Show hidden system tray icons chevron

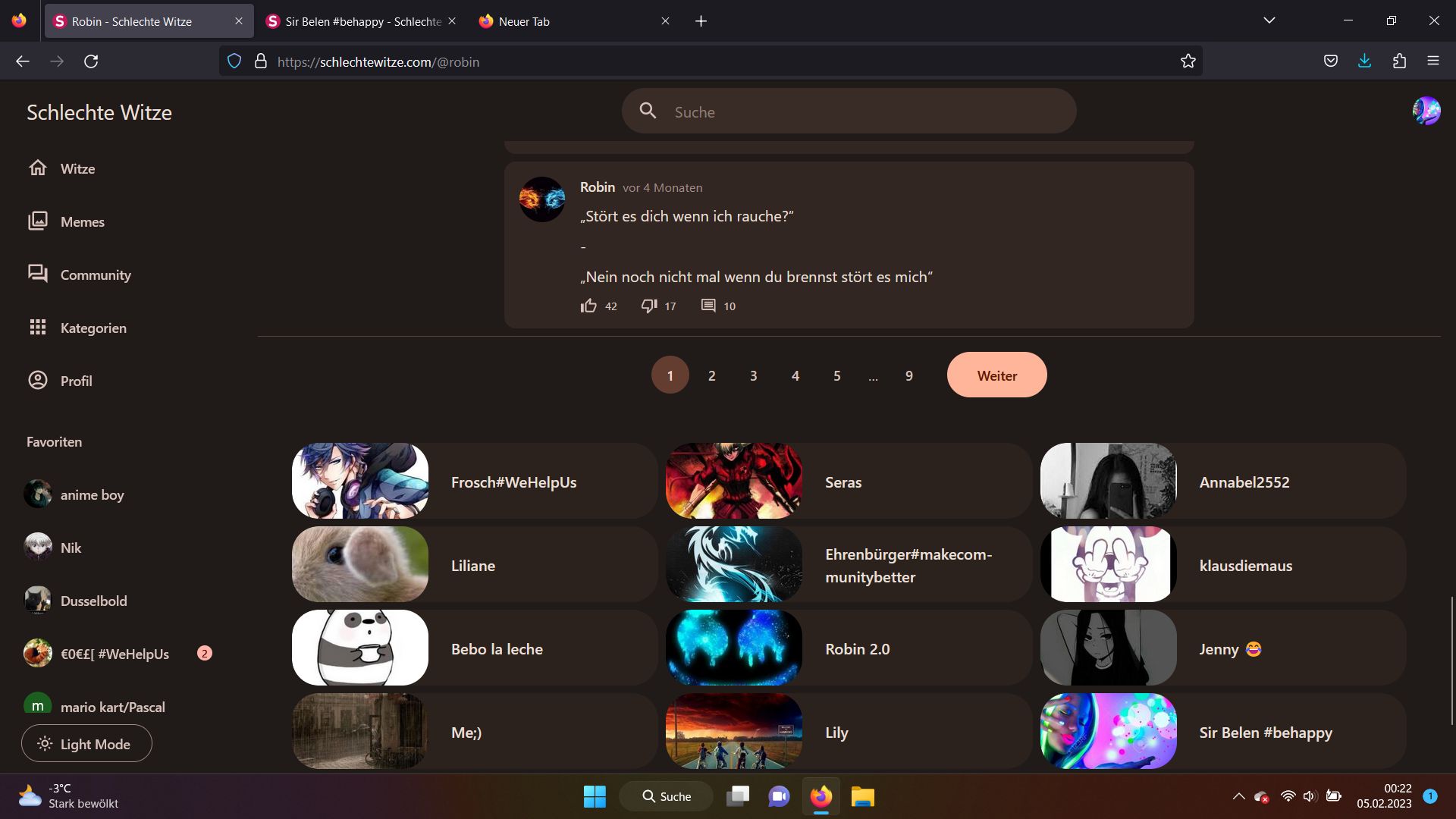click(x=1238, y=796)
